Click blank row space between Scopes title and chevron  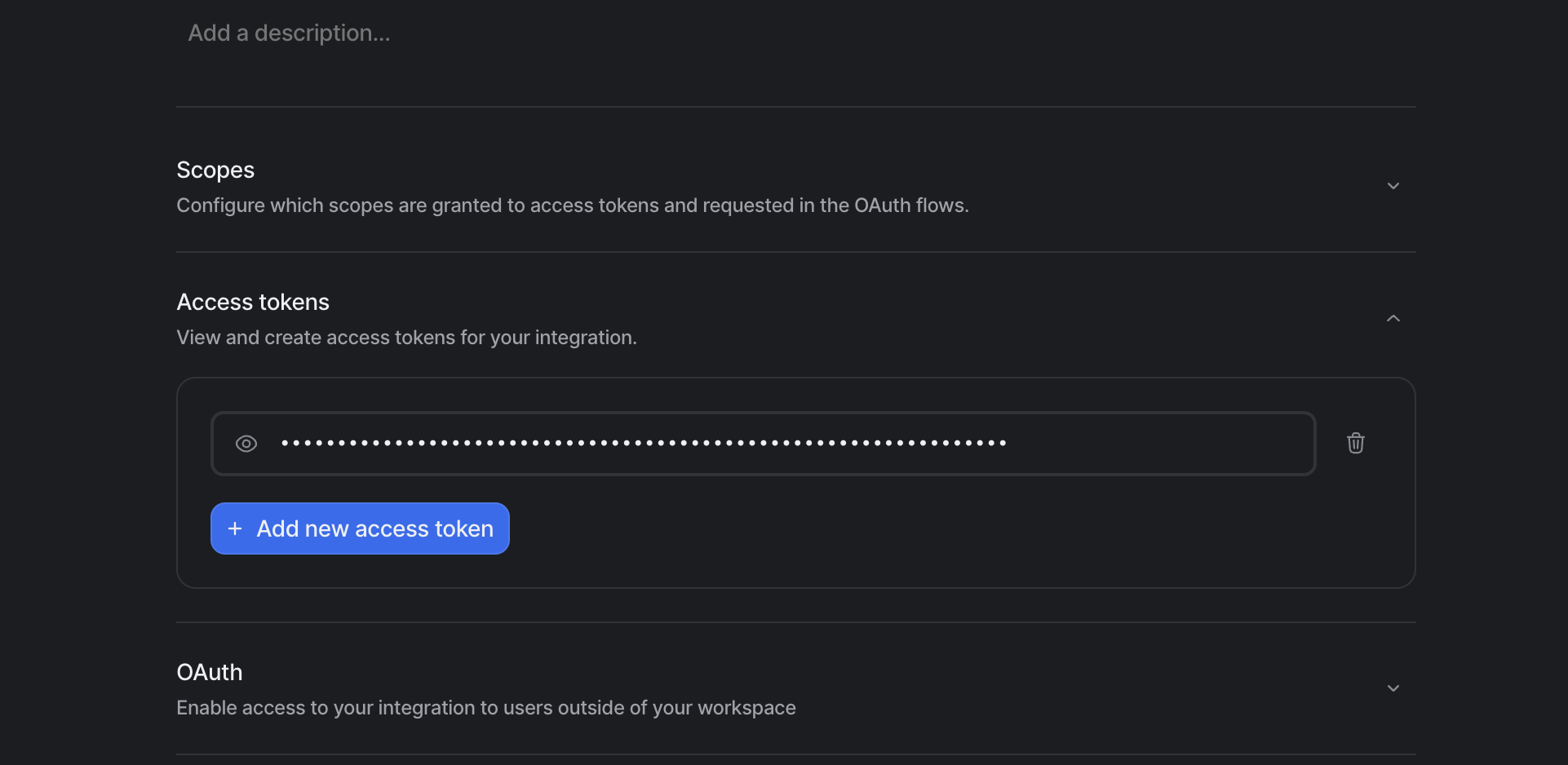816,171
